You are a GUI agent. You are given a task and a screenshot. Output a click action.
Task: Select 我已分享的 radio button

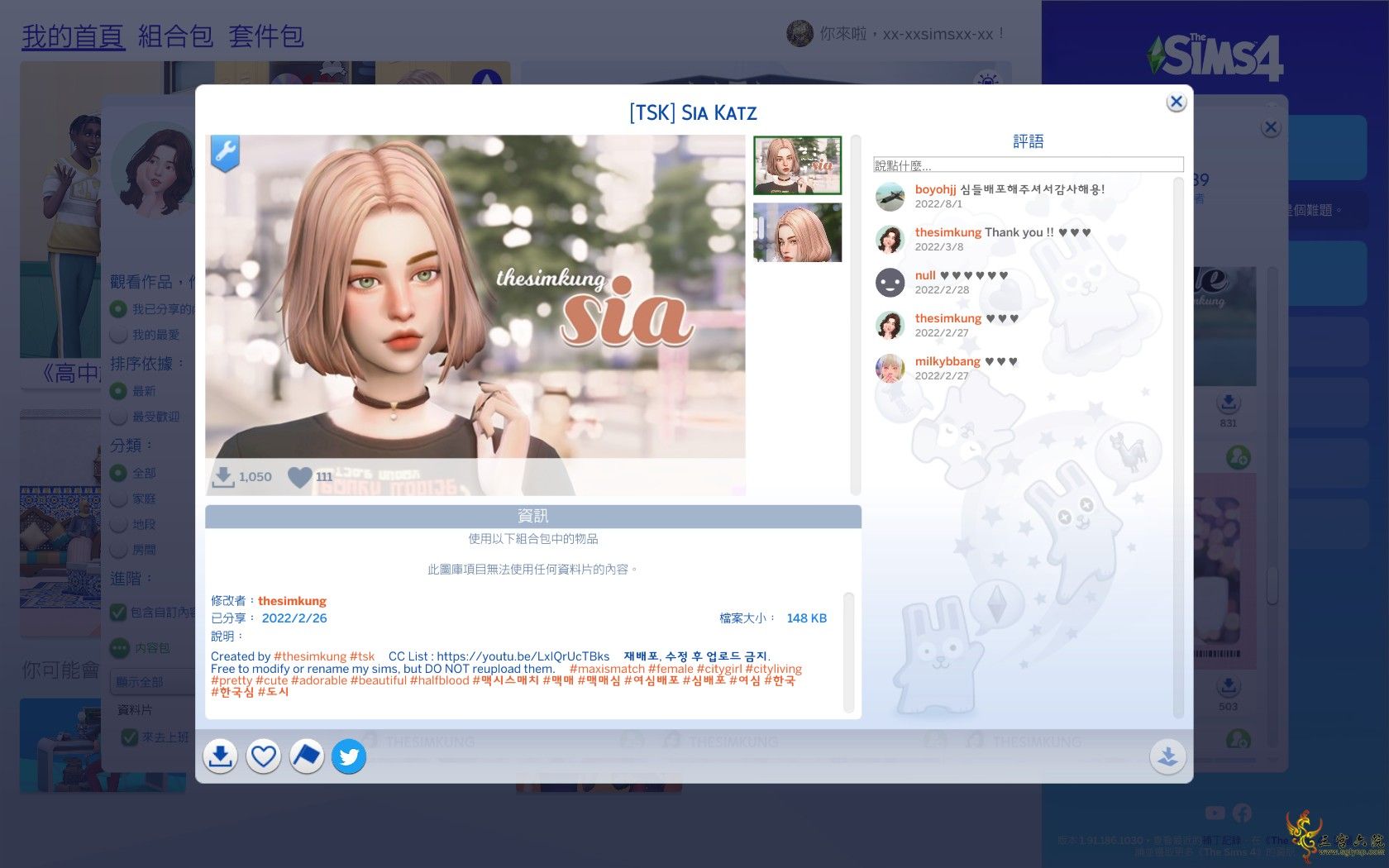point(119,309)
